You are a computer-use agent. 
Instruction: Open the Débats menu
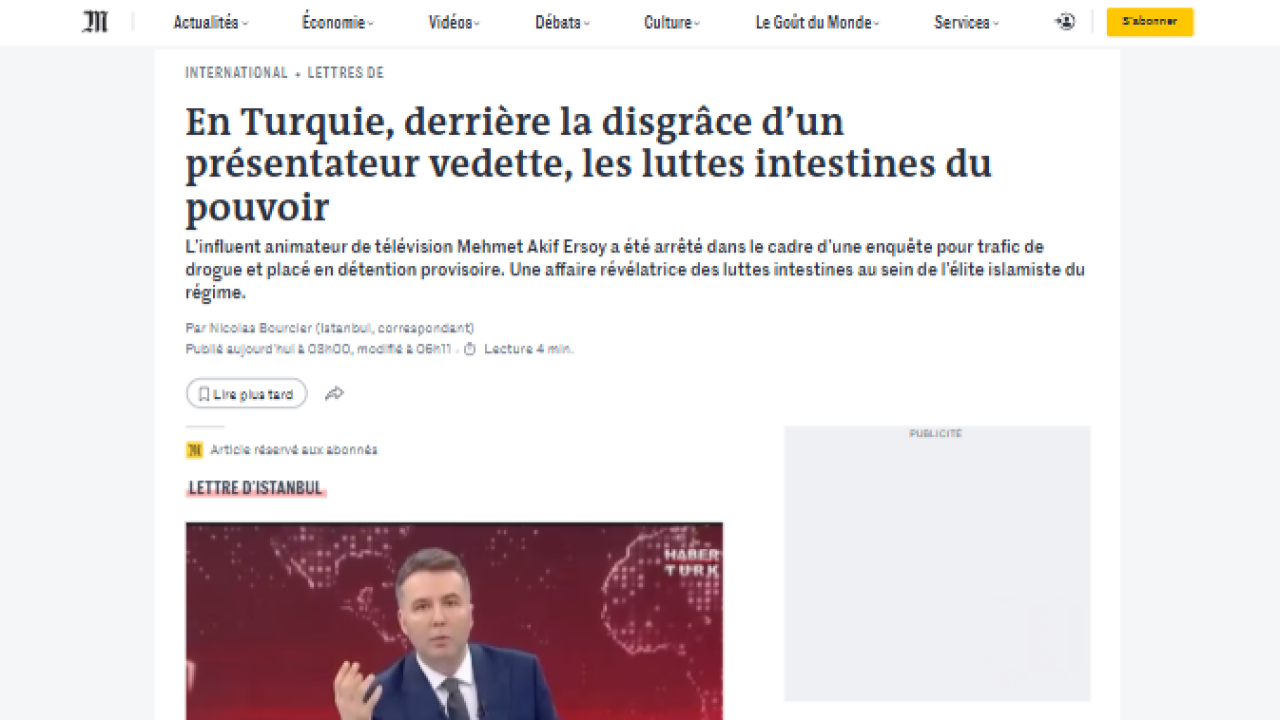[x=562, y=22]
